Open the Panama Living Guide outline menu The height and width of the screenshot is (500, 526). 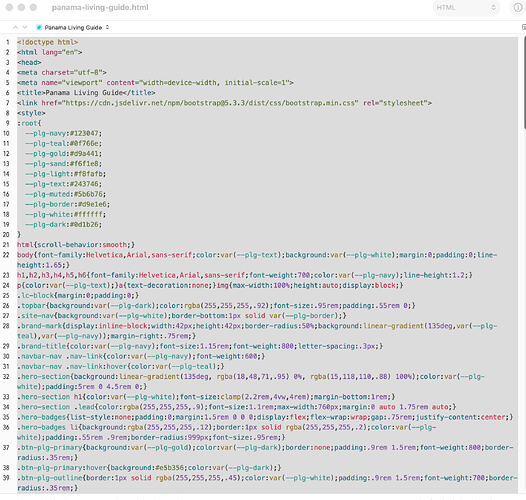(73, 28)
